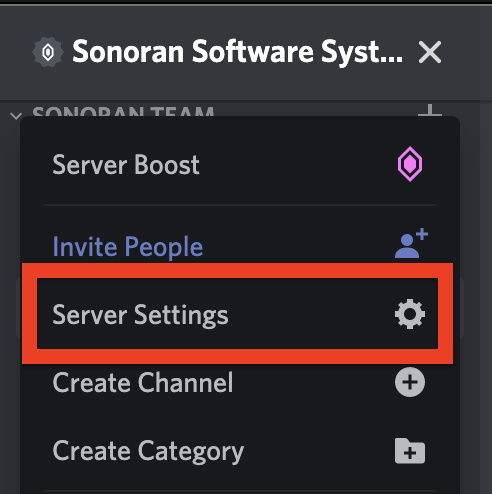Click the pink Server Boost gem icon

click(x=410, y=164)
